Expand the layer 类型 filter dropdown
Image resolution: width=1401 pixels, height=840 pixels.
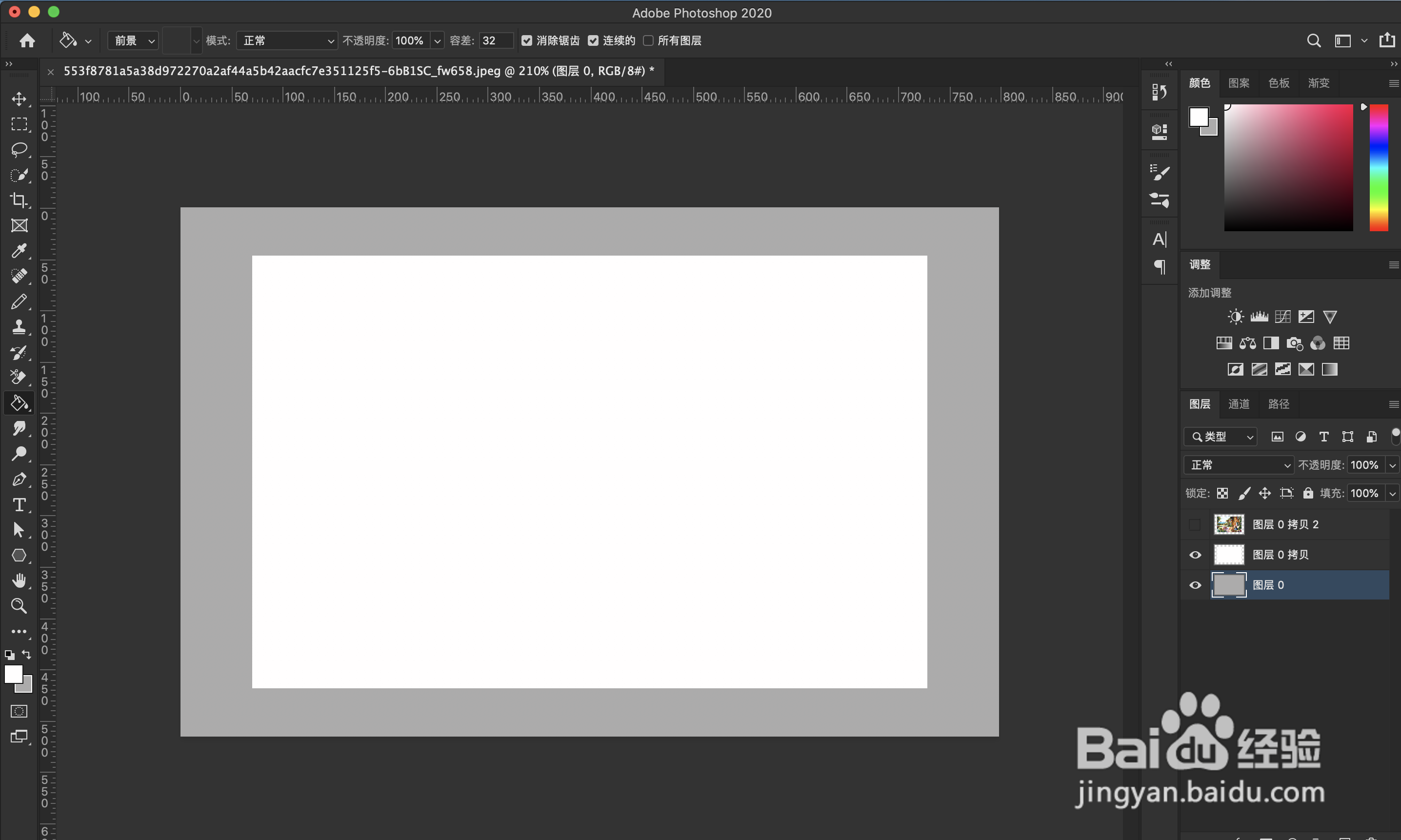click(x=1221, y=437)
